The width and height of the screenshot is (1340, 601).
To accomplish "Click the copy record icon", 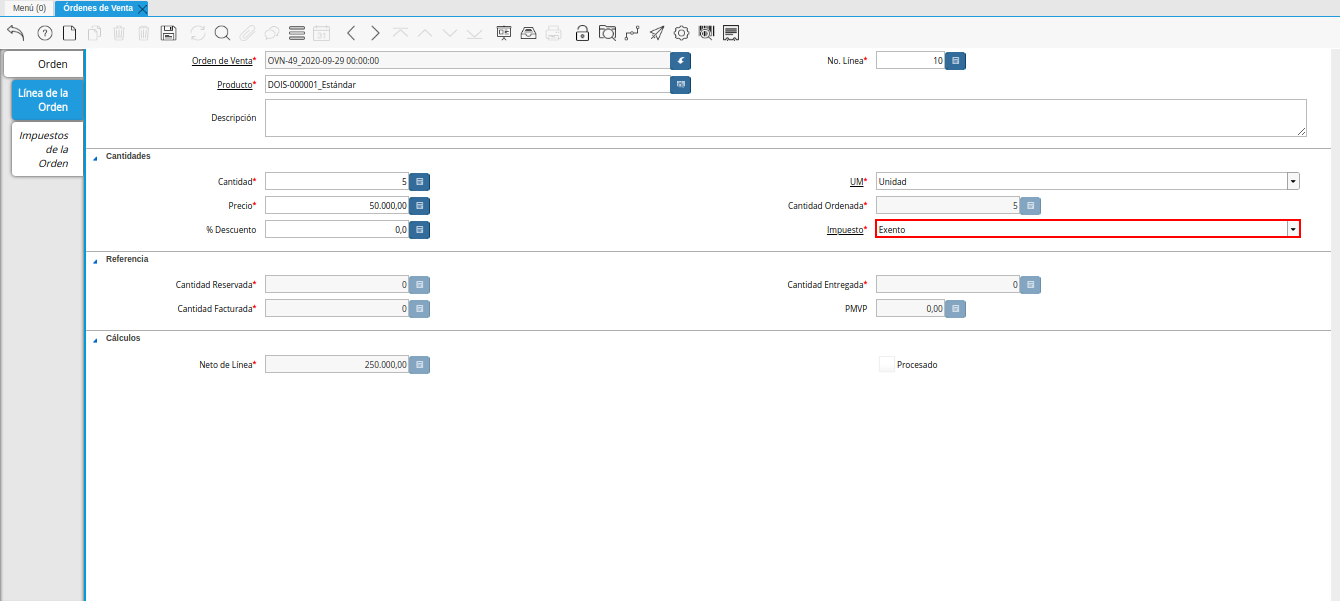I will click(x=94, y=33).
